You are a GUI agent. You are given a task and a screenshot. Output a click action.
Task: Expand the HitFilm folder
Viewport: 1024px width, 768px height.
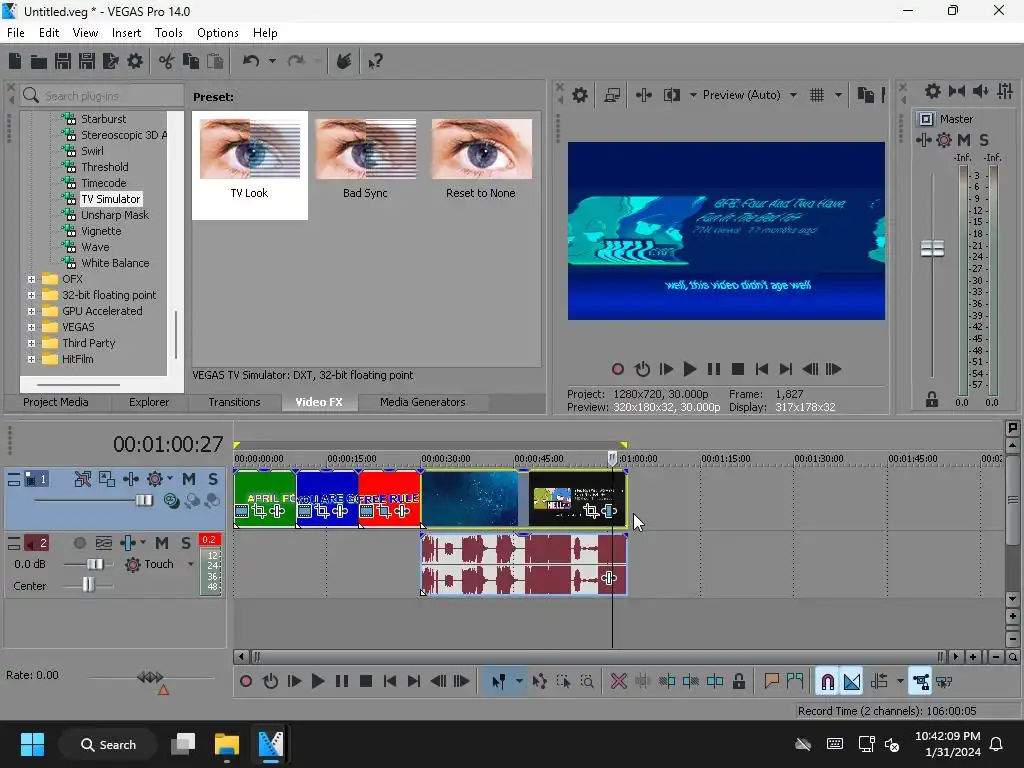31,359
